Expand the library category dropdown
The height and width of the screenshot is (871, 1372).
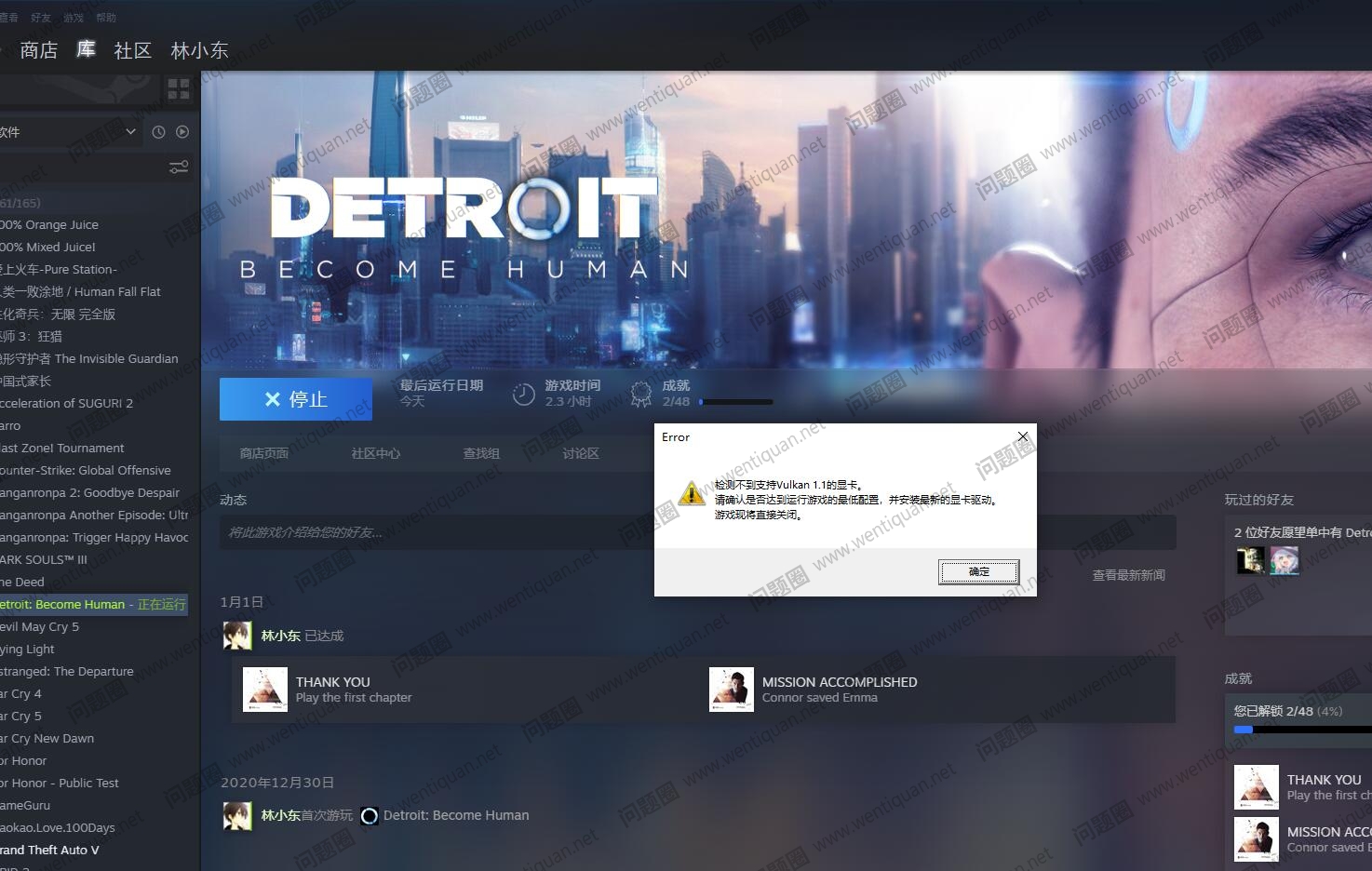pos(130,132)
